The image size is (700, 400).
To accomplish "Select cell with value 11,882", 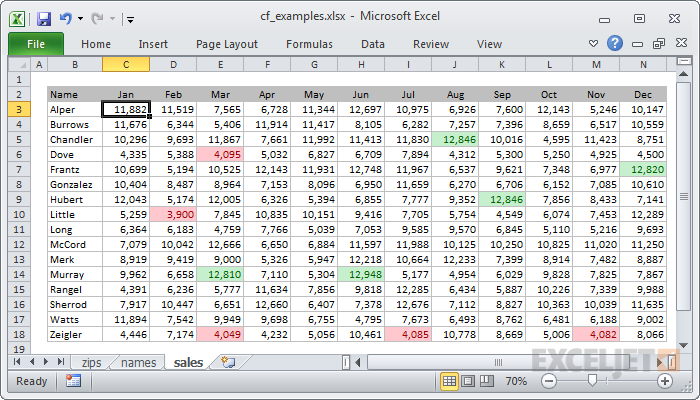I will [126, 109].
